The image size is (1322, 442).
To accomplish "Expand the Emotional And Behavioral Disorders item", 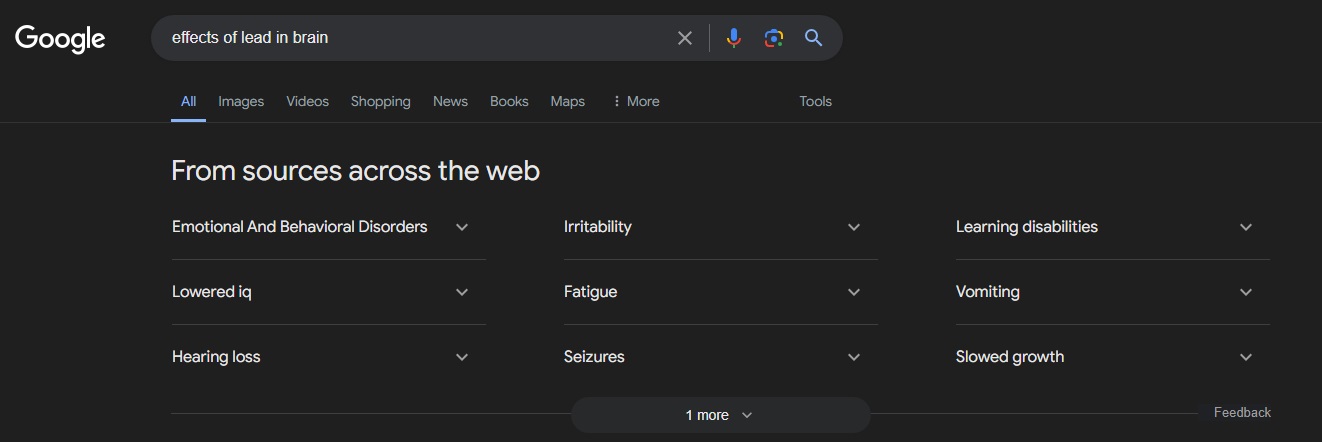I will click(x=328, y=227).
